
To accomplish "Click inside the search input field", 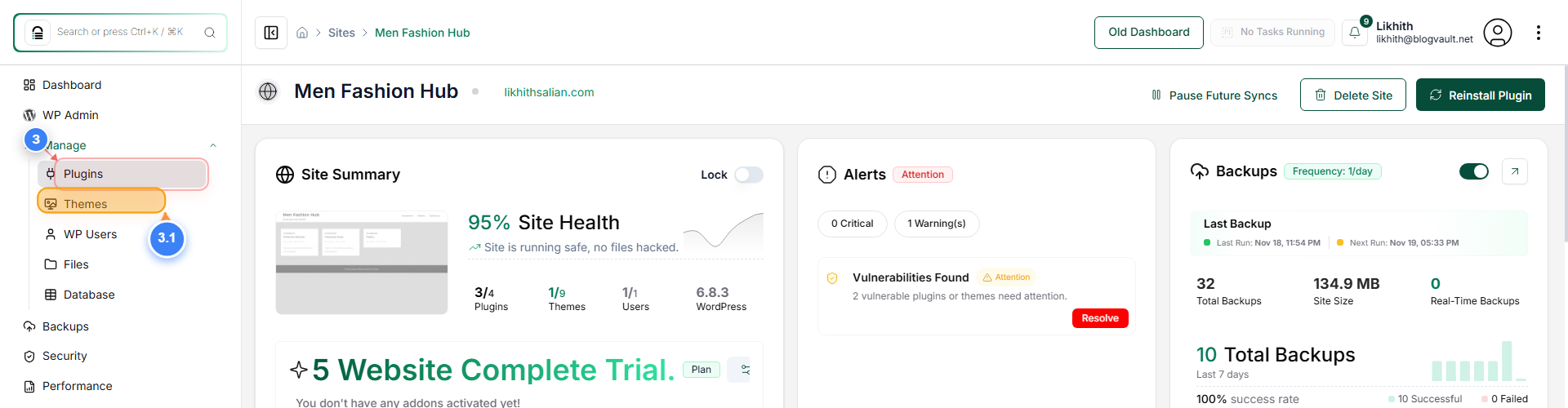I will point(120,33).
